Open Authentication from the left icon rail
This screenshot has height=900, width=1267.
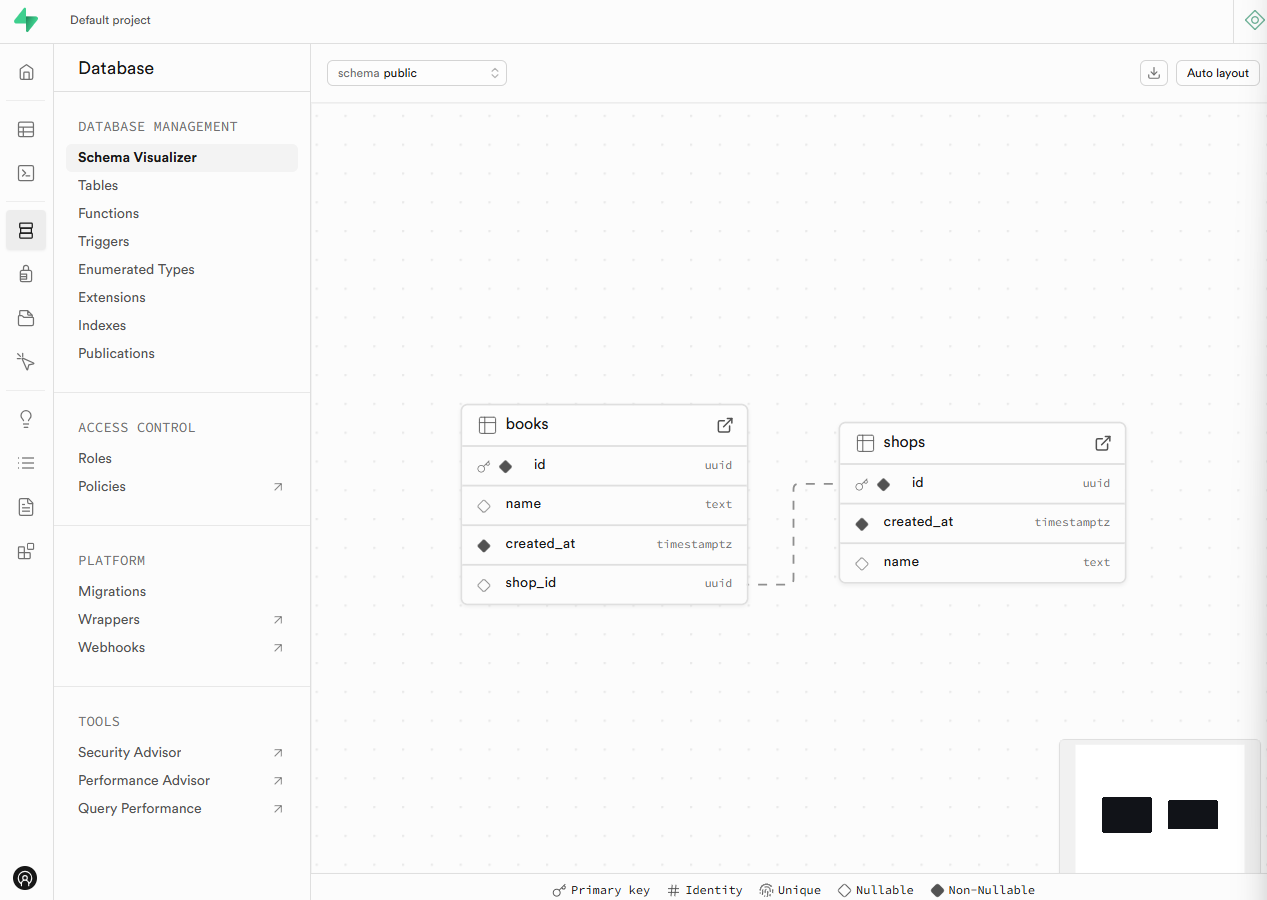click(26, 274)
